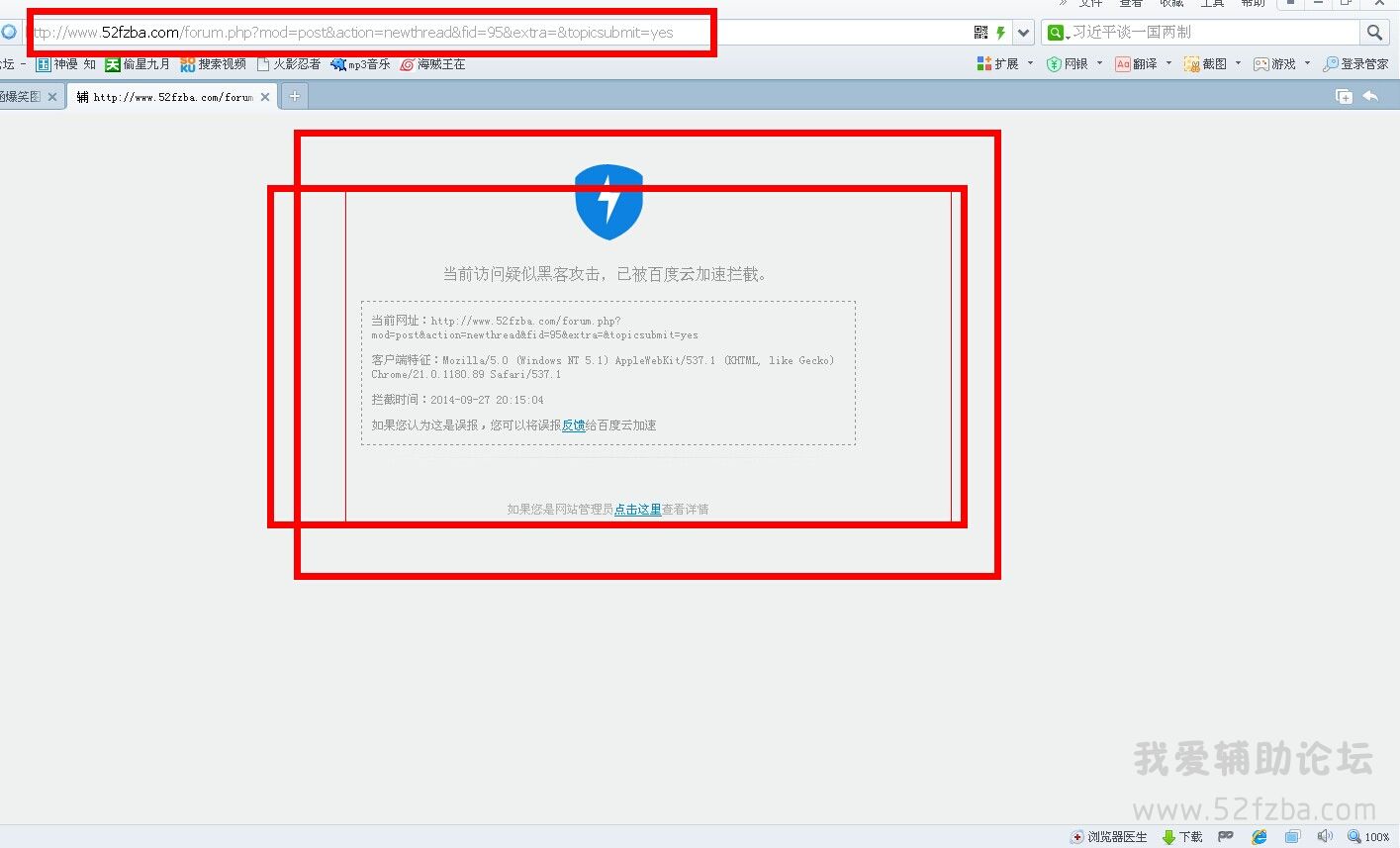Expand the 游戏 dropdown arrow

pyautogui.click(x=1307, y=63)
